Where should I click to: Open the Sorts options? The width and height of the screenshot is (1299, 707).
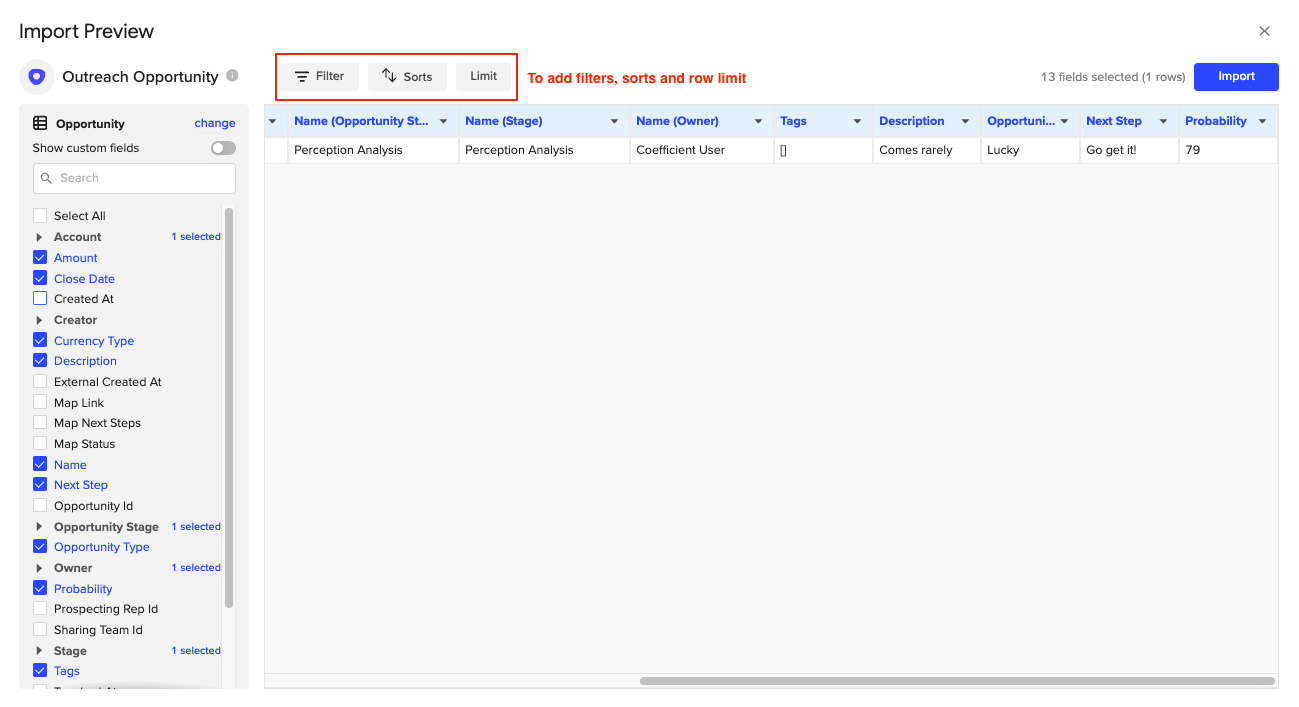(407, 77)
